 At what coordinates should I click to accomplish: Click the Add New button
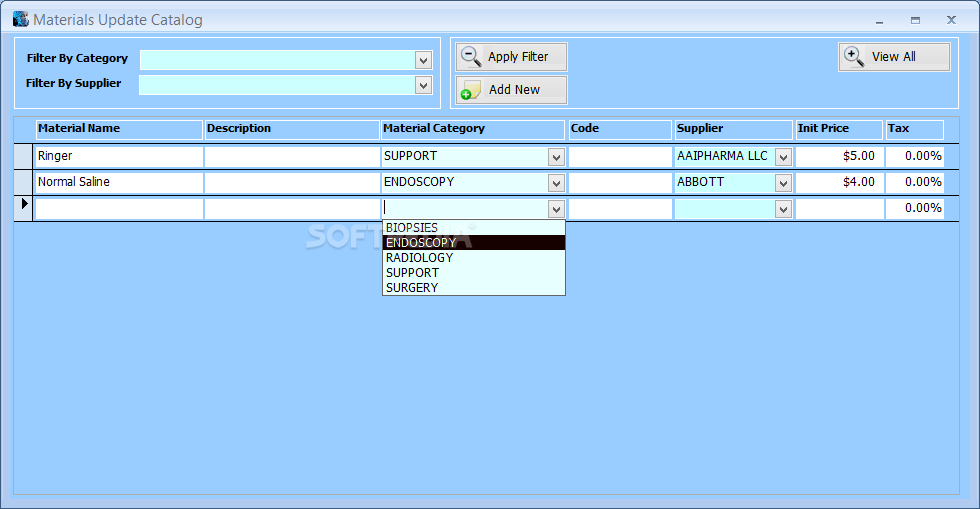point(511,90)
